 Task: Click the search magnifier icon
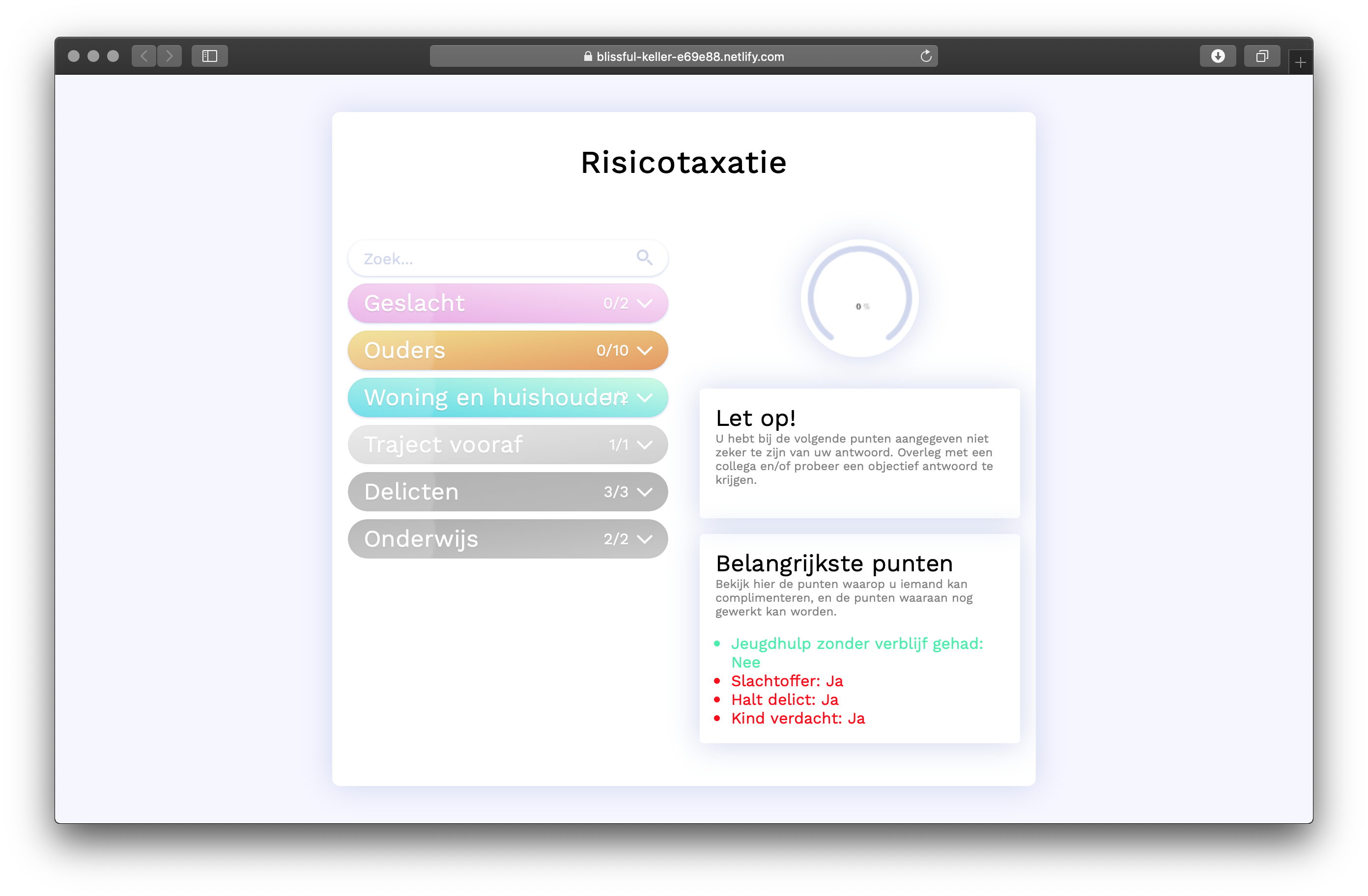pos(644,257)
